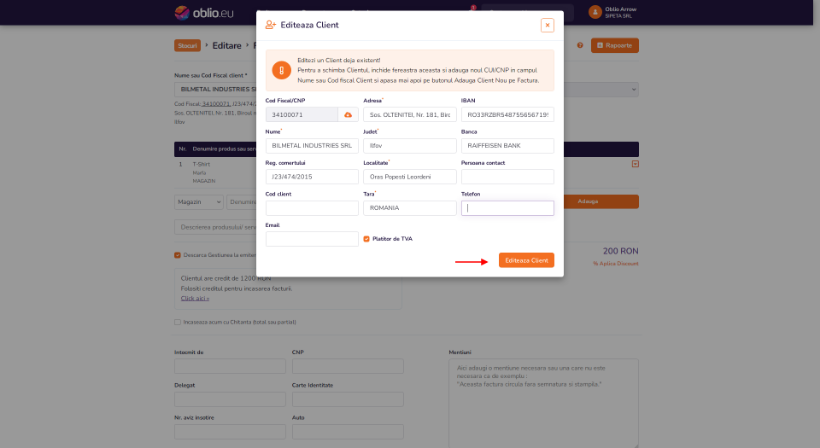This screenshot has width=820, height=448.
Task: Select the Editare breadcrumb item
Action: coord(226,45)
